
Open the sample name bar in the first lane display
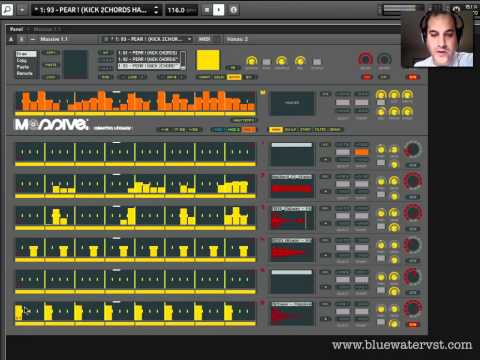(x=292, y=145)
